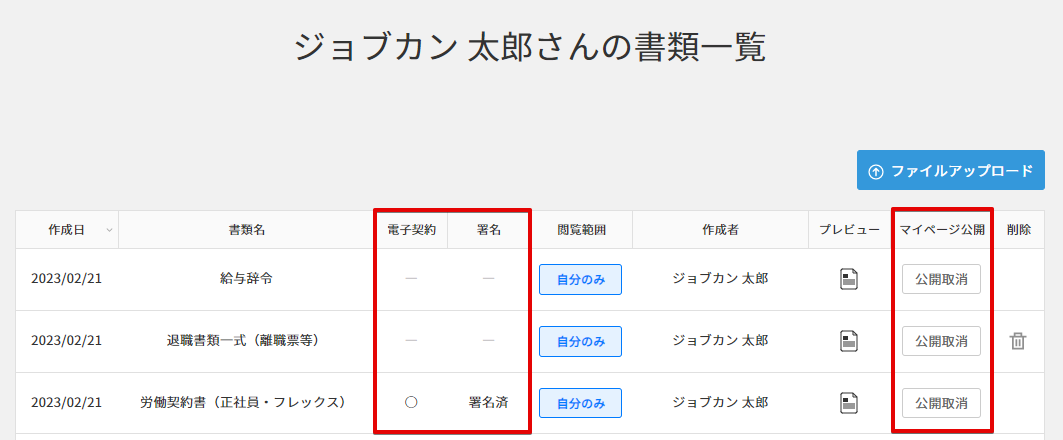This screenshot has height=440, width=1063.
Task: Select the 労働契約書（正社員・フレックス） document name
Action: click(x=243, y=403)
